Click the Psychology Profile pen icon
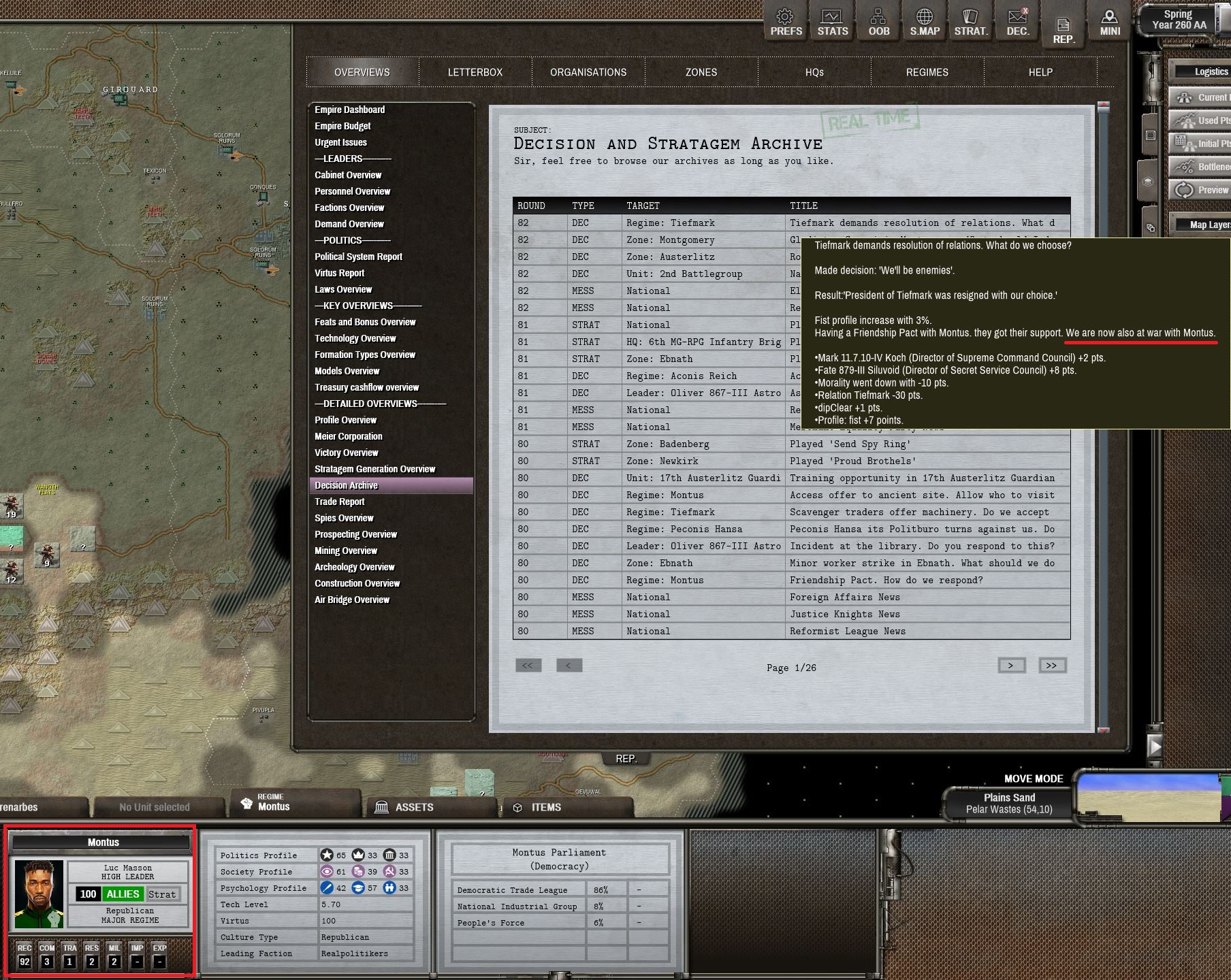The width and height of the screenshot is (1231, 980). 327,887
